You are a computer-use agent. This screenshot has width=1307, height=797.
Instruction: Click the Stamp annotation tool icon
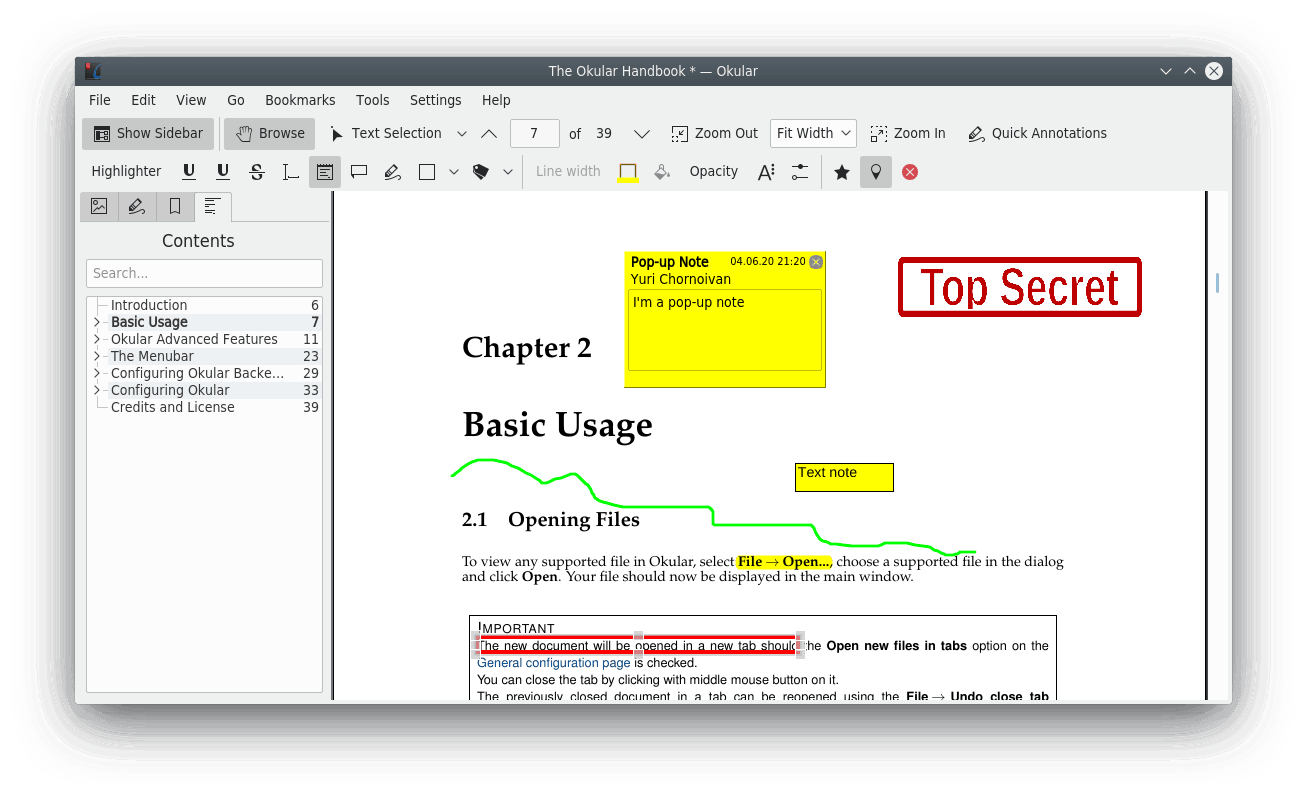pyautogui.click(x=481, y=172)
